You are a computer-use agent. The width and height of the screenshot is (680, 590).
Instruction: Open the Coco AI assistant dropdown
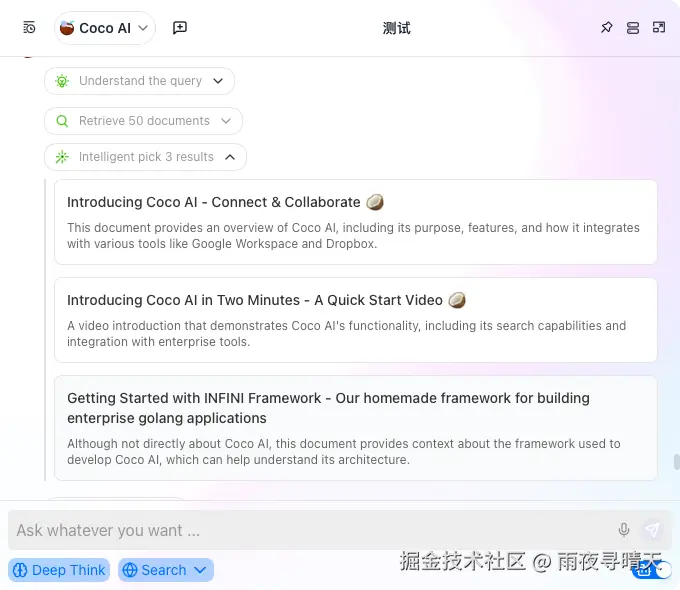tap(105, 28)
